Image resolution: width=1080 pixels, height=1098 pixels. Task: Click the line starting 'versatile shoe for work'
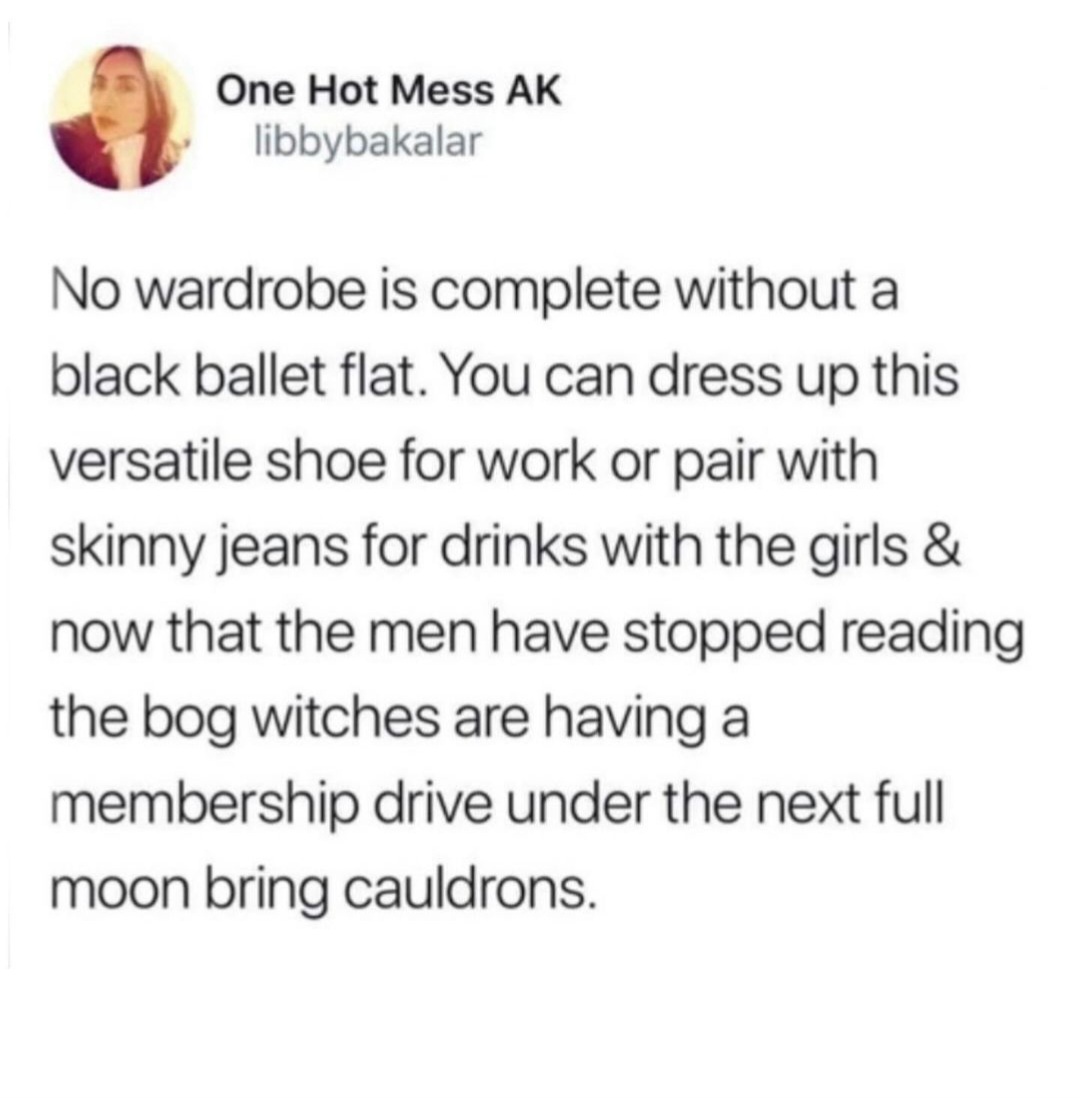click(x=464, y=464)
